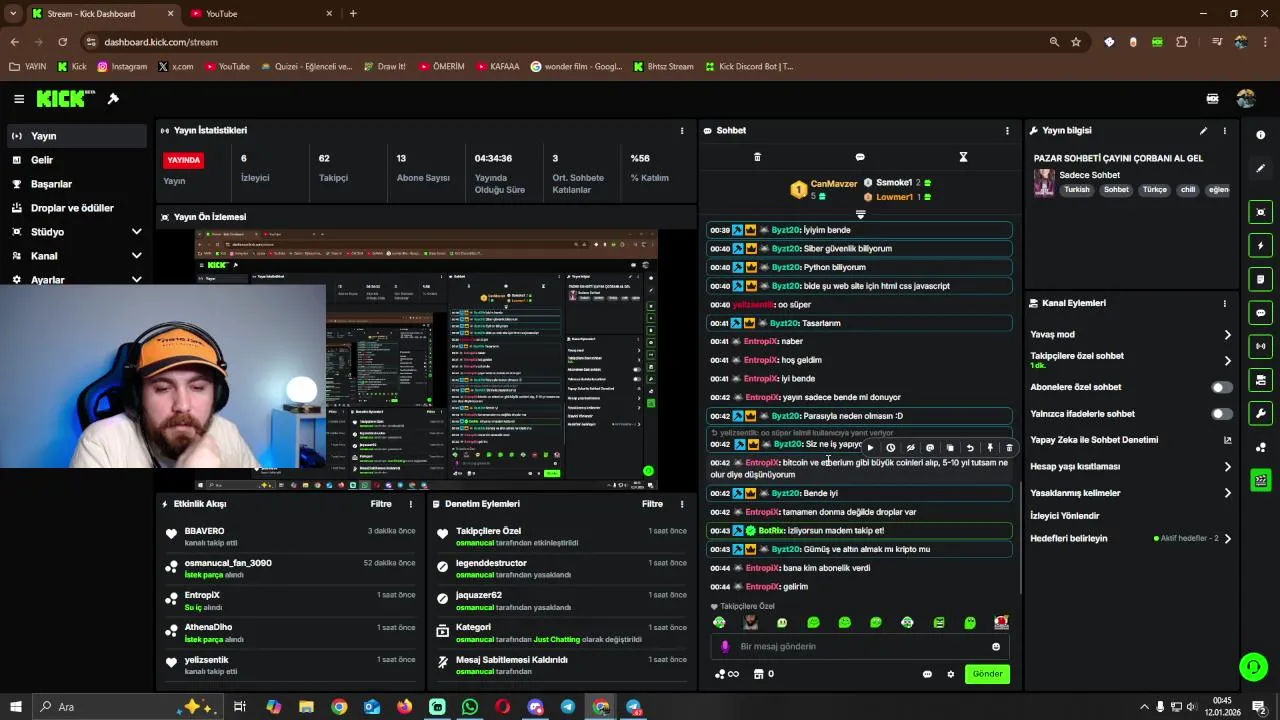Image resolution: width=1280 pixels, height=720 pixels.
Task: Open the Filtre dropdown in Denetim Eylemleri
Action: point(652,504)
